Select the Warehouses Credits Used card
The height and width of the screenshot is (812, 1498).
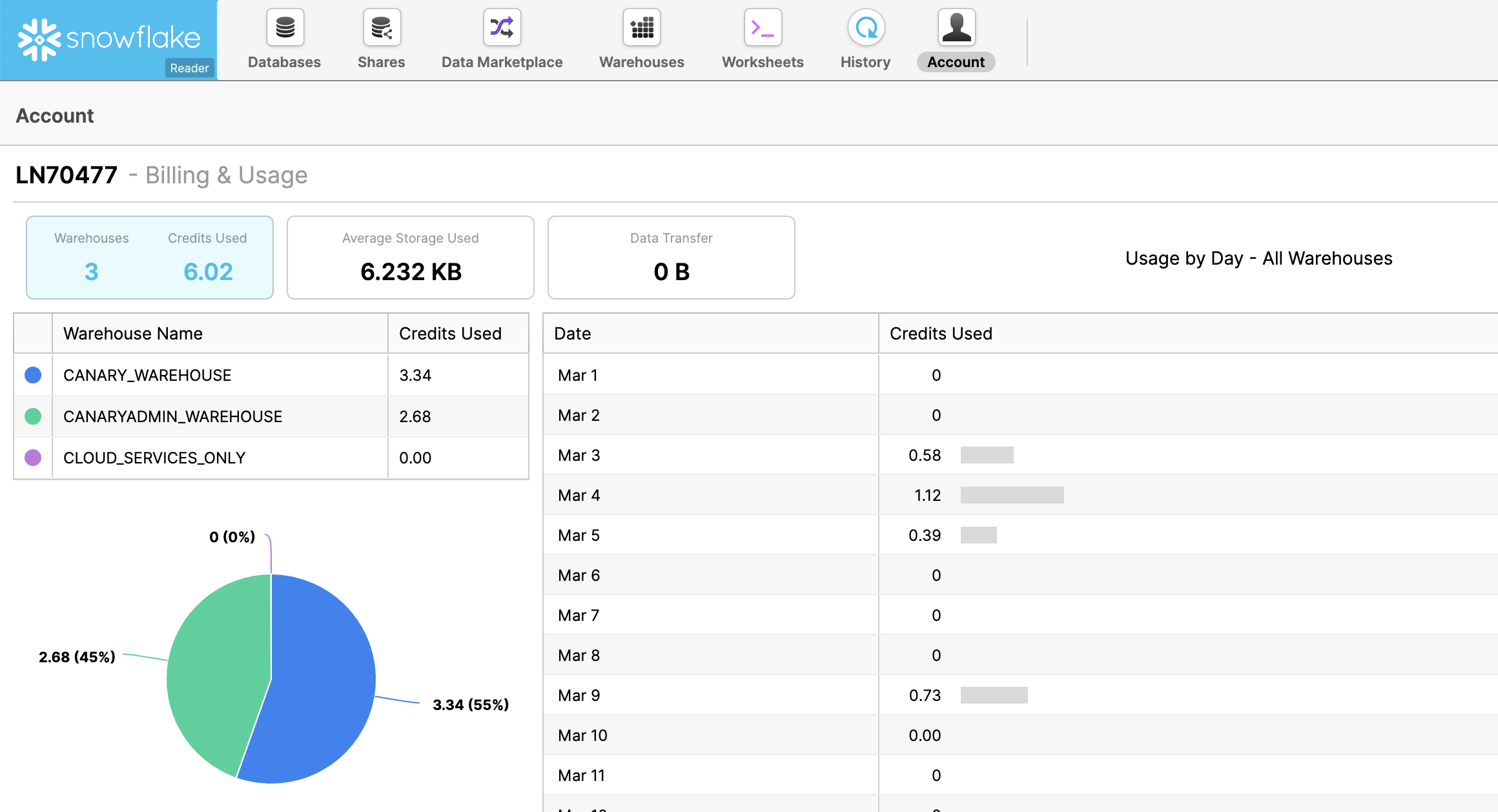[x=150, y=258]
